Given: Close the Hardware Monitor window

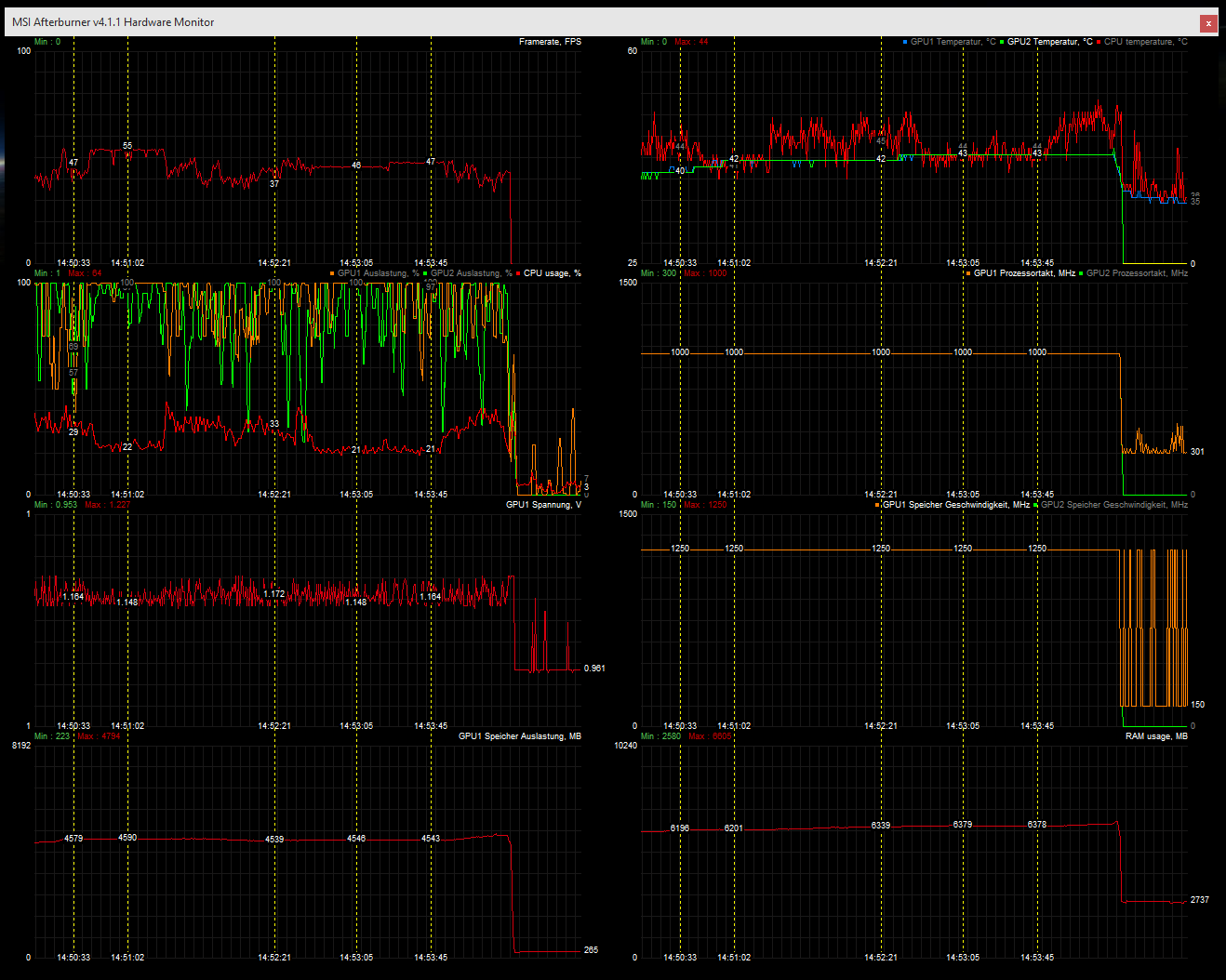Looking at the screenshot, I should point(1208,22).
